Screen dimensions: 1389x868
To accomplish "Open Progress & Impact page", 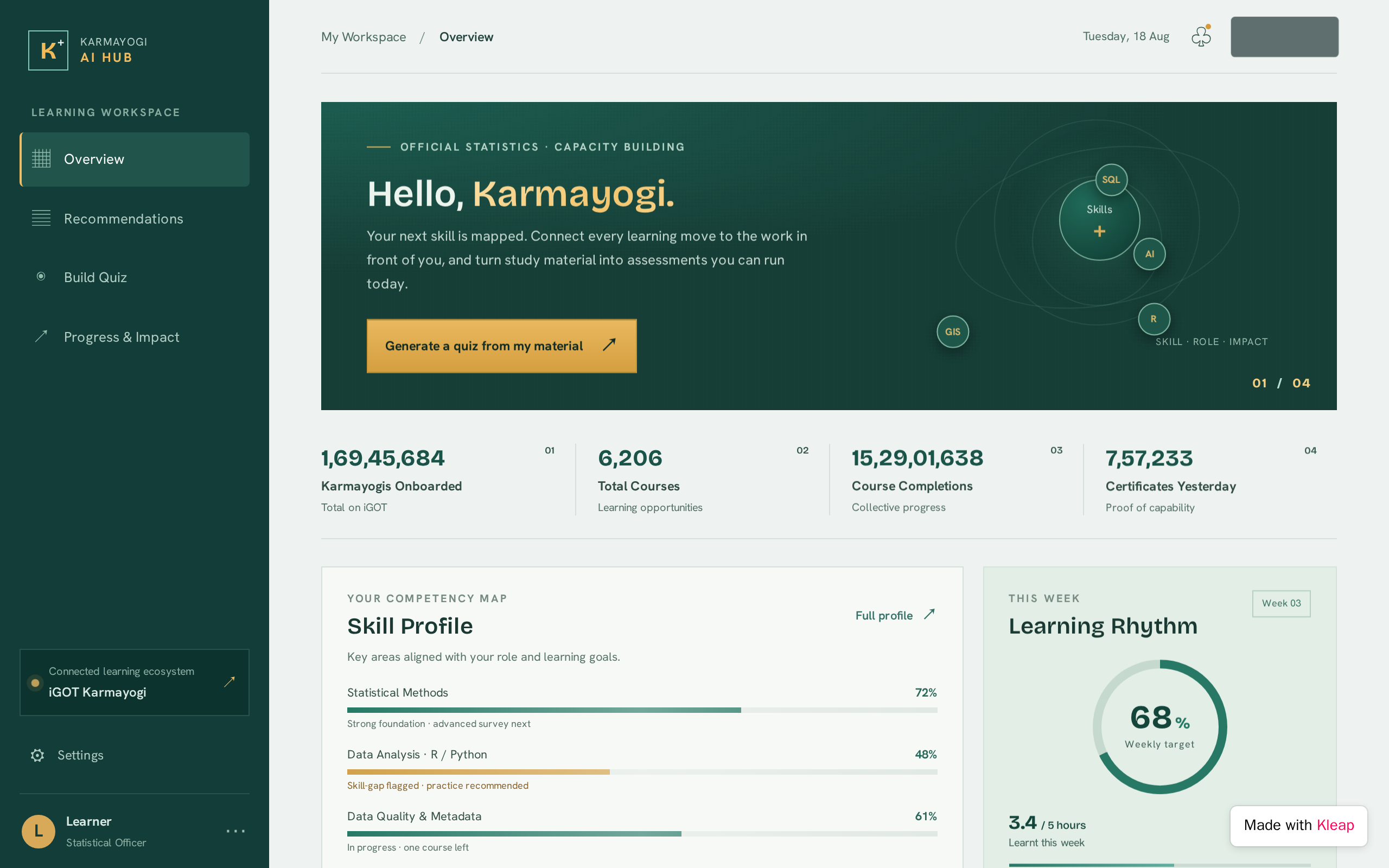I will pyautogui.click(x=135, y=337).
